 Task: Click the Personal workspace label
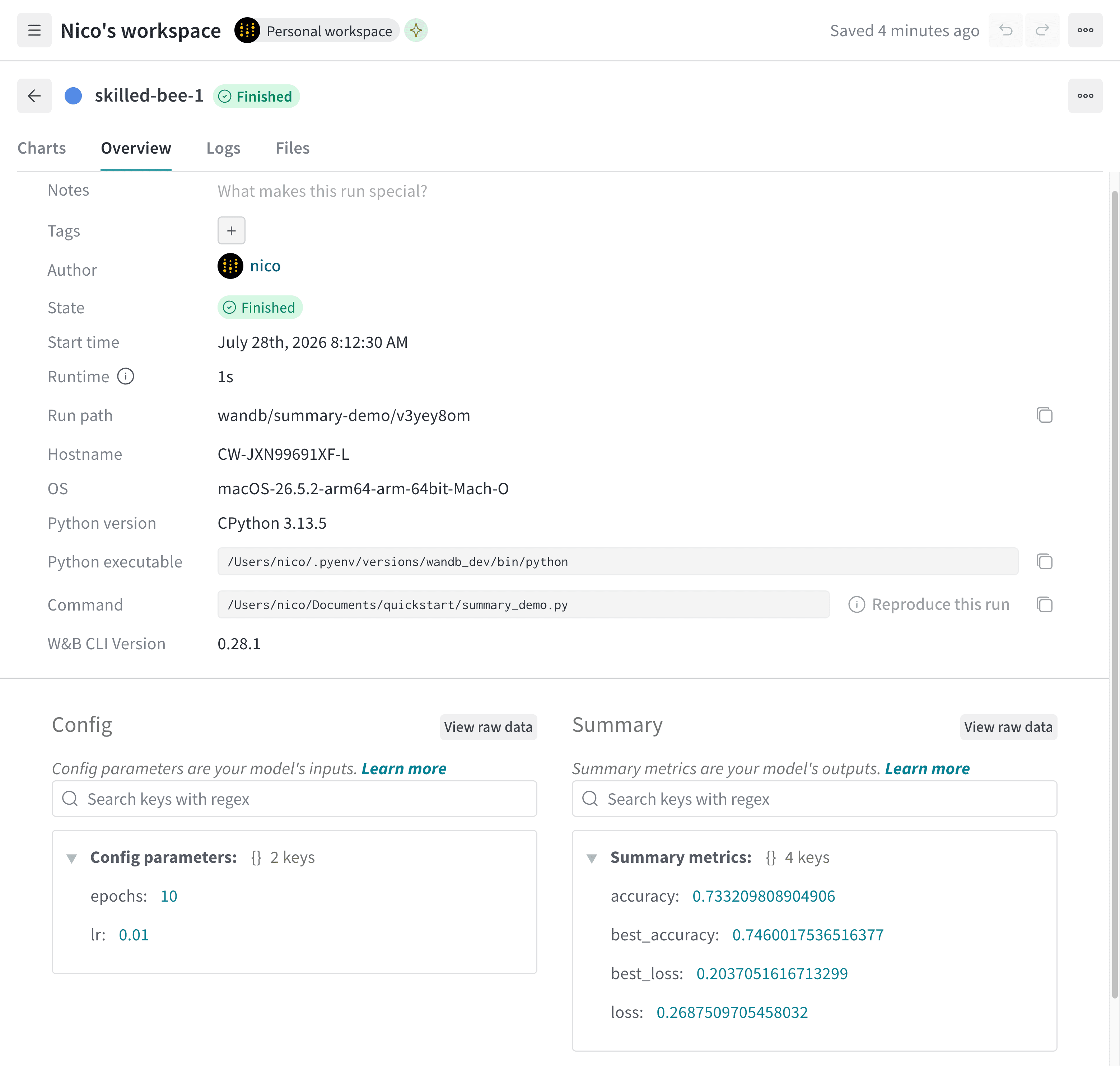coord(330,31)
